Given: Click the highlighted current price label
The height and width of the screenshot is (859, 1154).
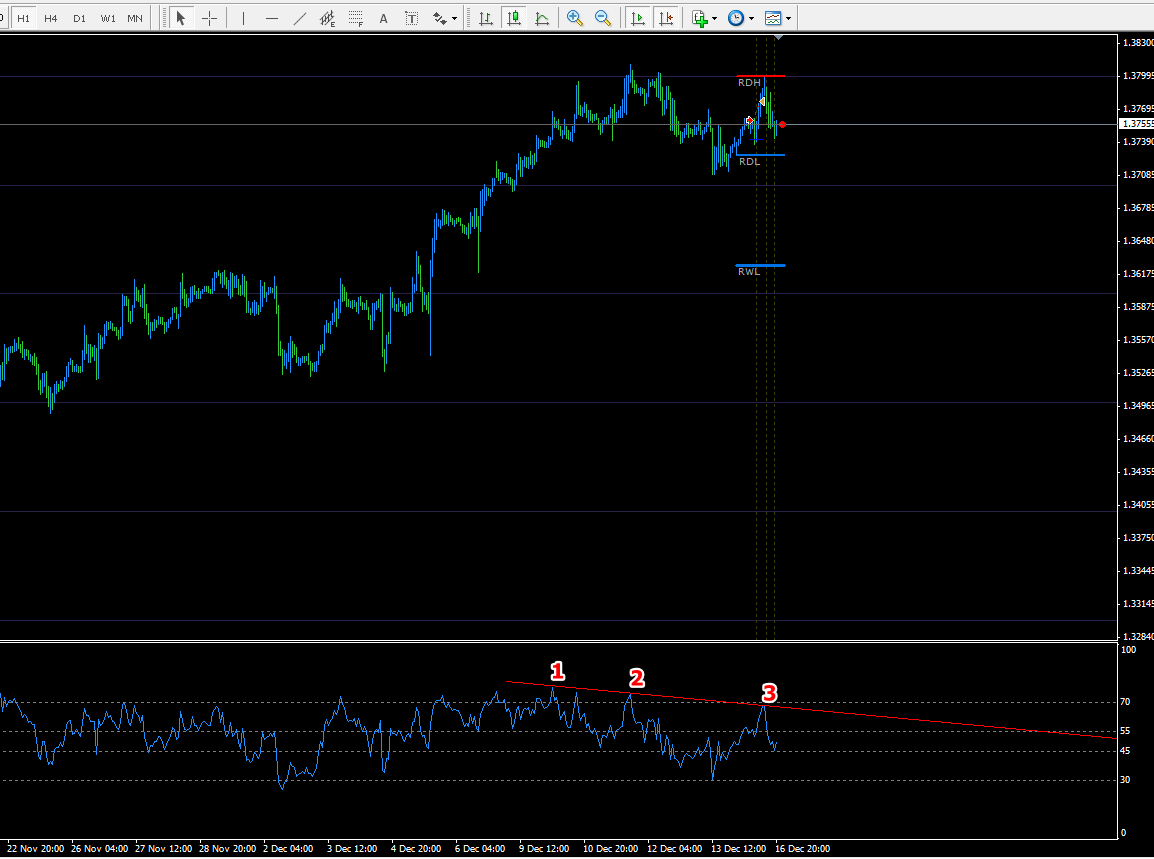Looking at the screenshot, I should [1137, 124].
